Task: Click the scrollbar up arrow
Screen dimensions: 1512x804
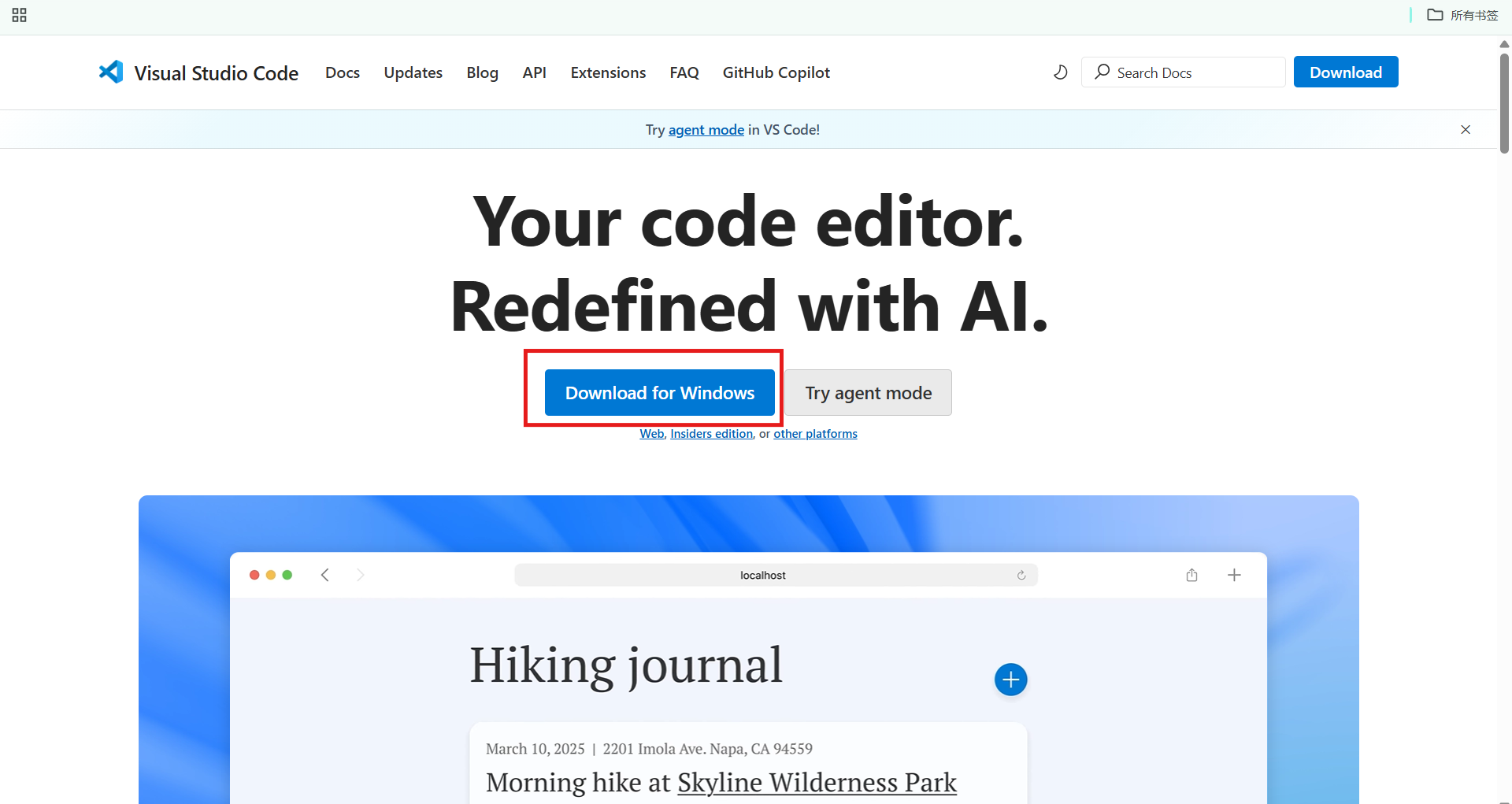Action: click(1504, 44)
